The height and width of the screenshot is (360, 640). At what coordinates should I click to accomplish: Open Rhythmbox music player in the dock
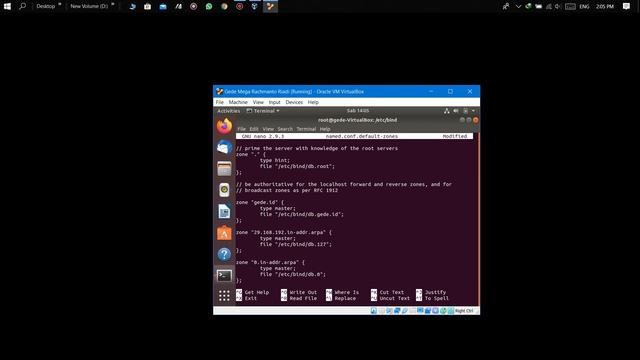click(x=224, y=190)
